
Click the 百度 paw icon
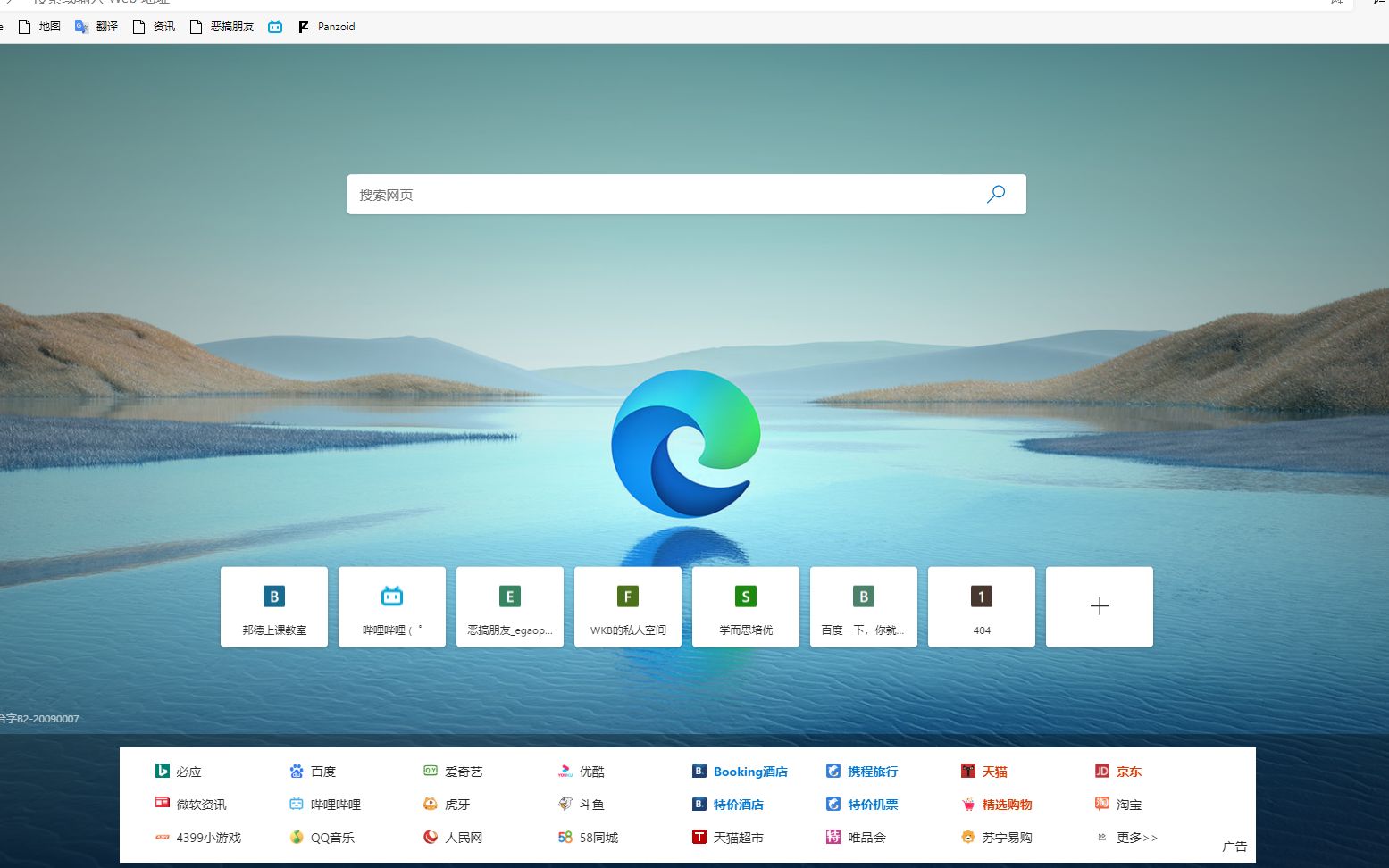(297, 771)
